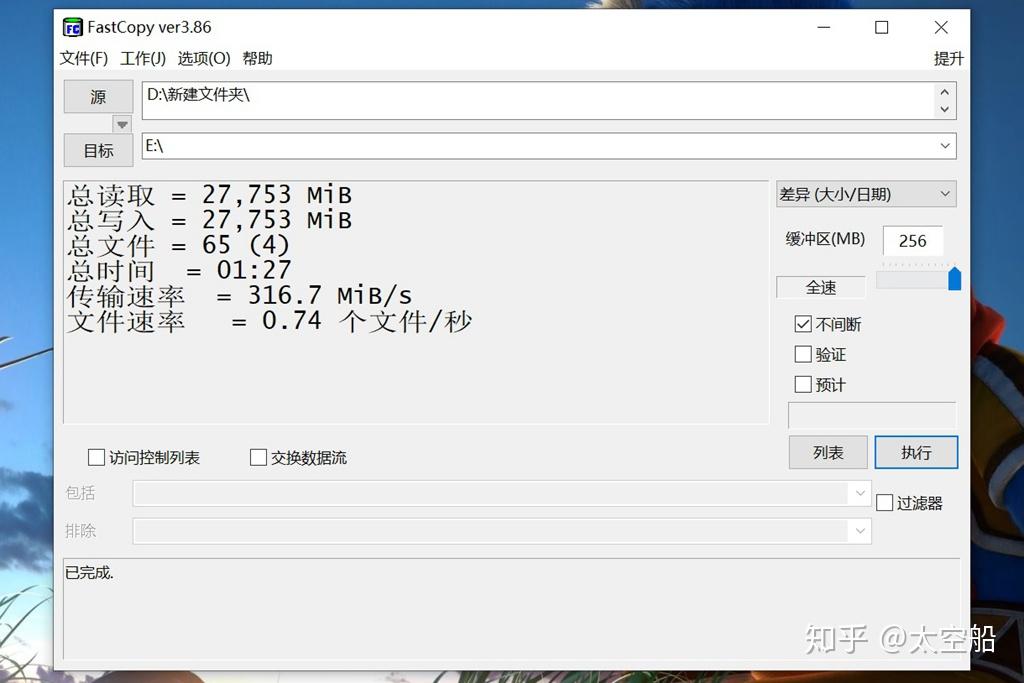Disable the 不间断 checkbox
The width and height of the screenshot is (1024, 683).
tap(803, 323)
